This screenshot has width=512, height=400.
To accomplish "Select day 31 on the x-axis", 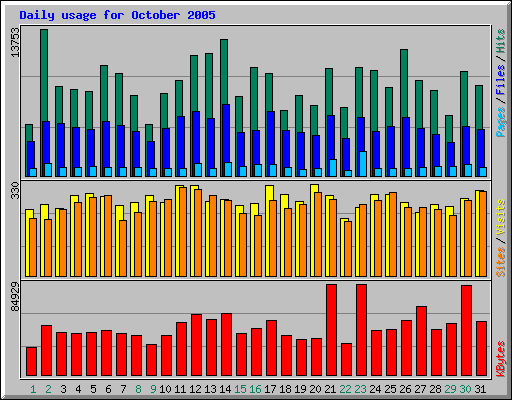I will [480, 389].
